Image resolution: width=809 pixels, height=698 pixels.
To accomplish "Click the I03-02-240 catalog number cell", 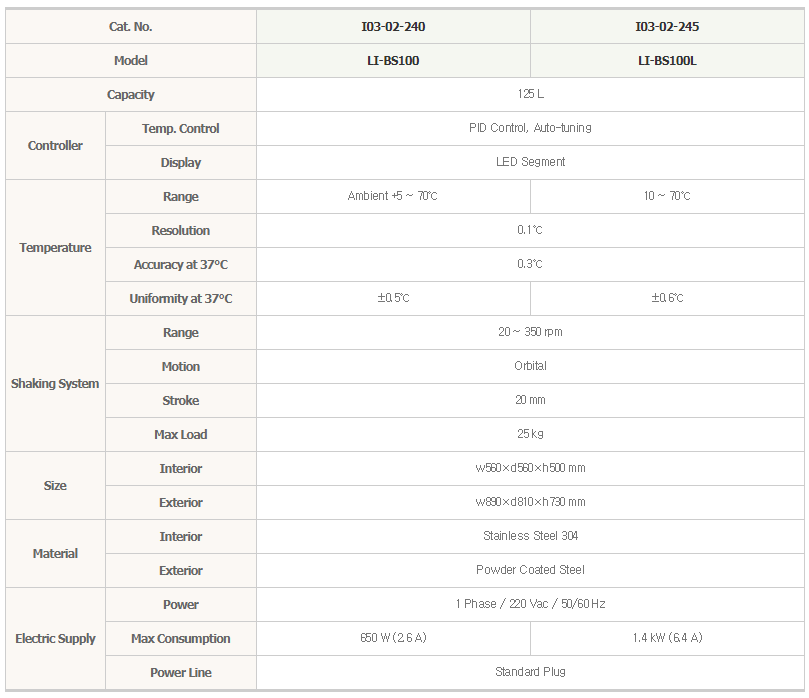I will point(393,26).
